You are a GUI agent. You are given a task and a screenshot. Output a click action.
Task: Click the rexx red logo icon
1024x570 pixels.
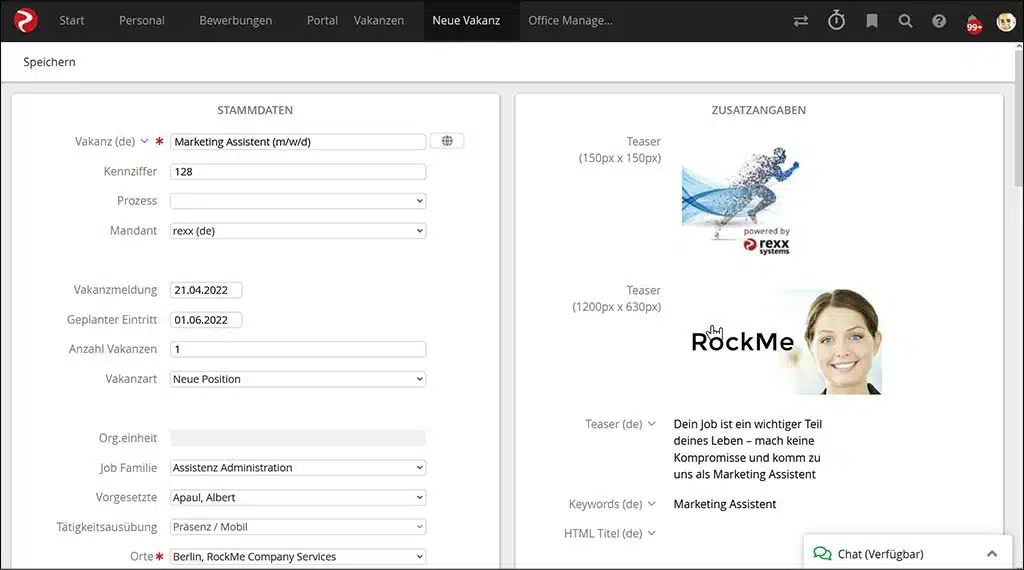tap(25, 20)
